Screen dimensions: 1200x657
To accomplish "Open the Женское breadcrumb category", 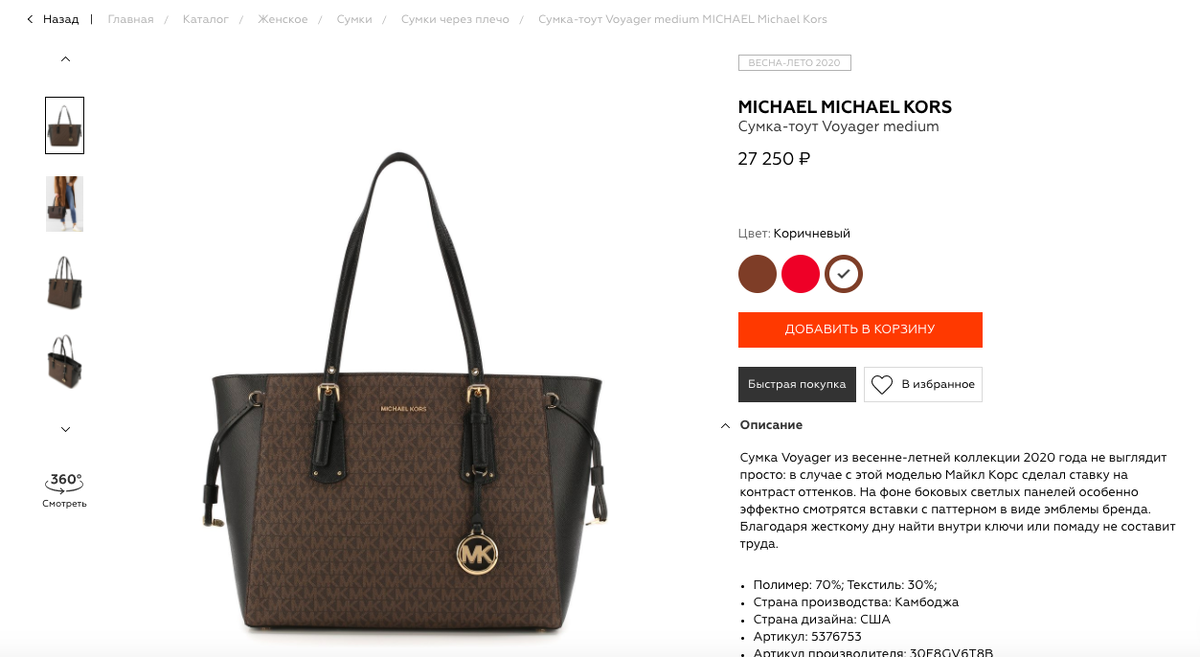I will [283, 19].
